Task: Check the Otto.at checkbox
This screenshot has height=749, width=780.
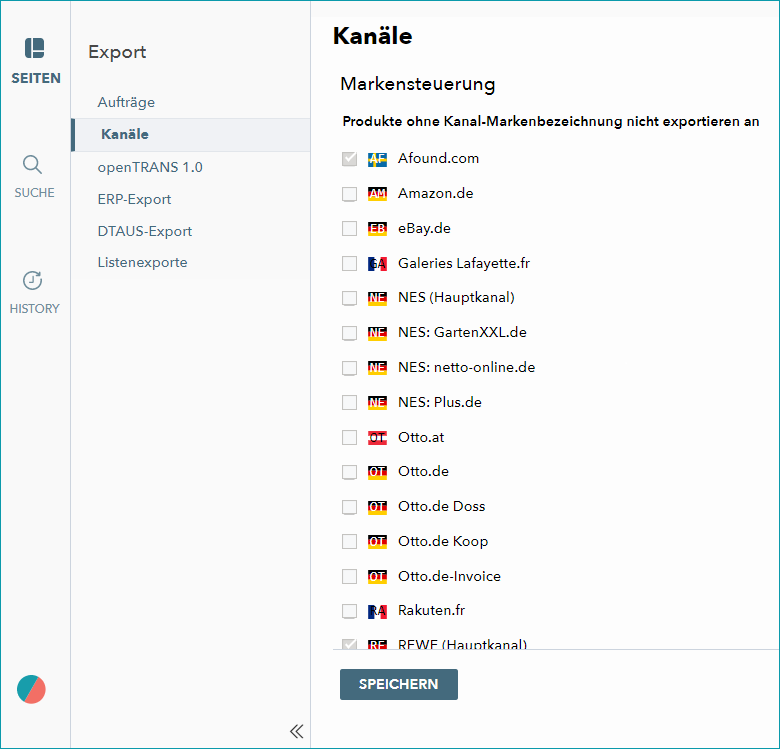Action: (x=349, y=437)
